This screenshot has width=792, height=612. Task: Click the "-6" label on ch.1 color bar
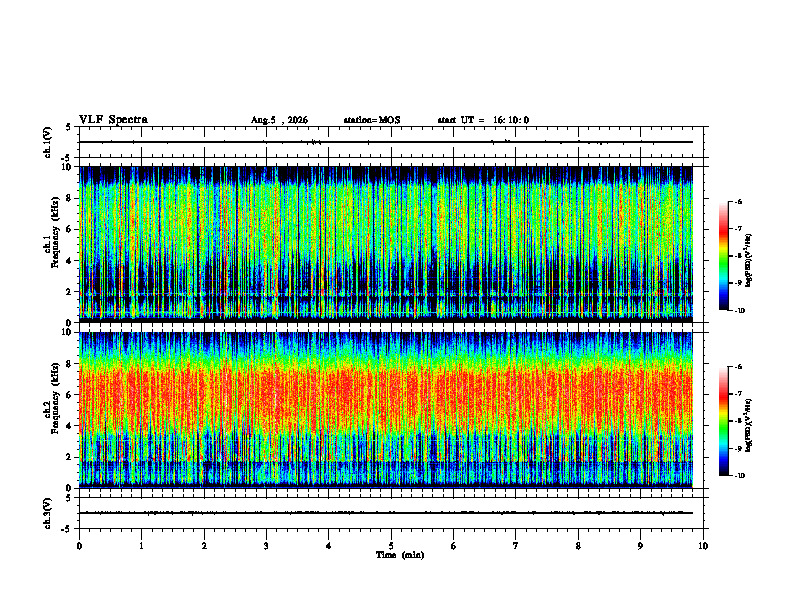coord(738,201)
